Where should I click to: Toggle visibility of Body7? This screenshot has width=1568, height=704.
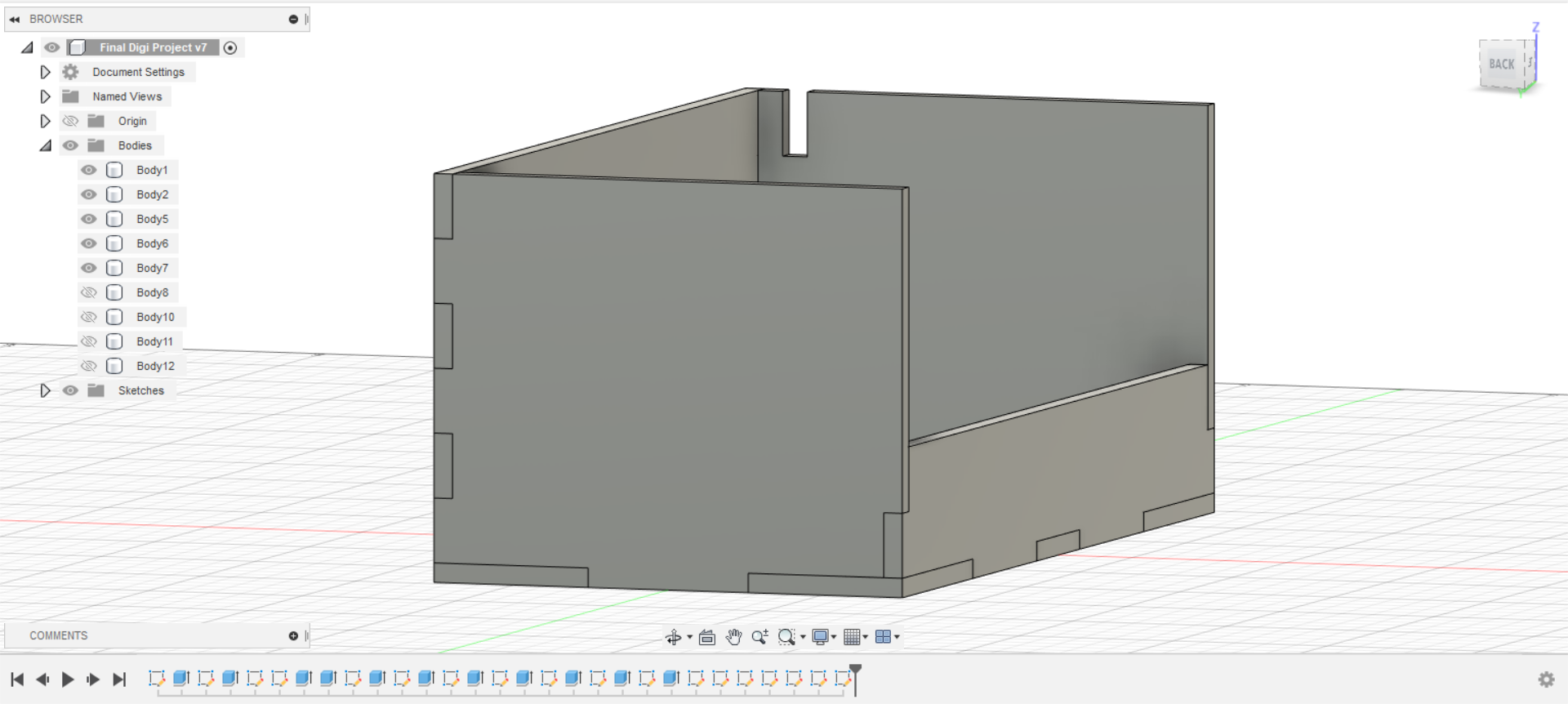89,268
